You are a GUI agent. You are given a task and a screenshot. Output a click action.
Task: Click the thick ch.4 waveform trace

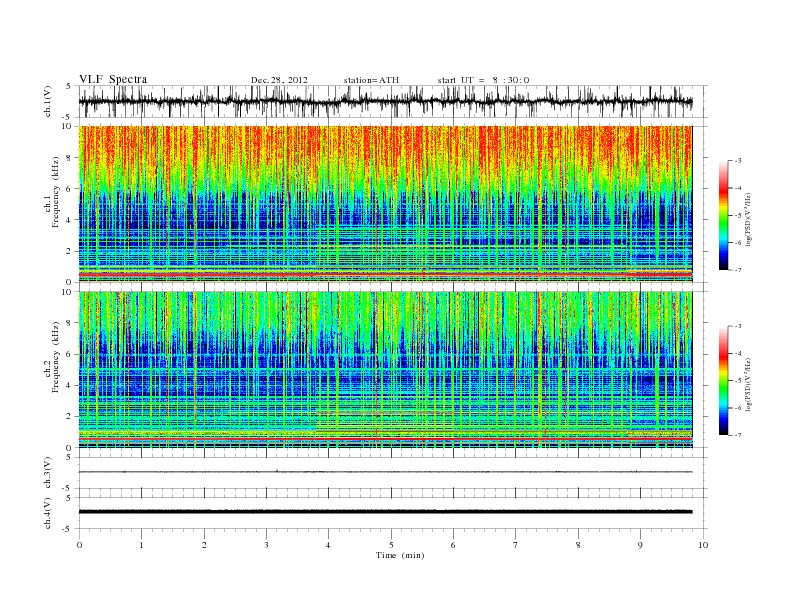[385, 512]
